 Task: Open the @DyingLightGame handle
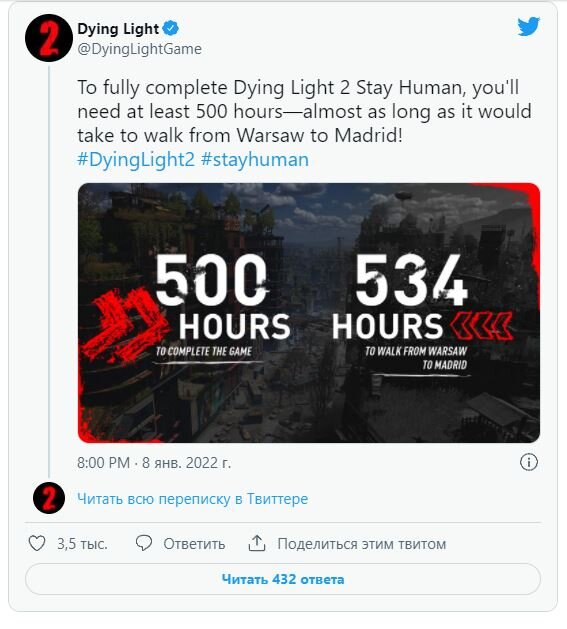pos(140,49)
